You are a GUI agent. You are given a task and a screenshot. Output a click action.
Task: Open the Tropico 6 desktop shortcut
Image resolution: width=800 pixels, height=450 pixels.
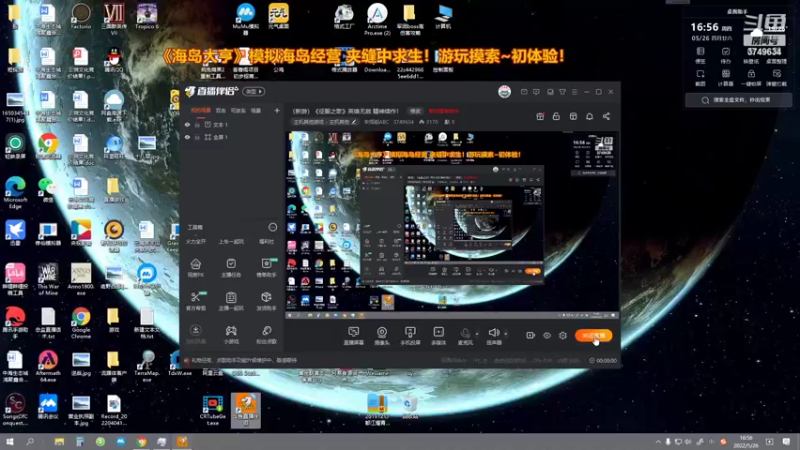point(147,16)
